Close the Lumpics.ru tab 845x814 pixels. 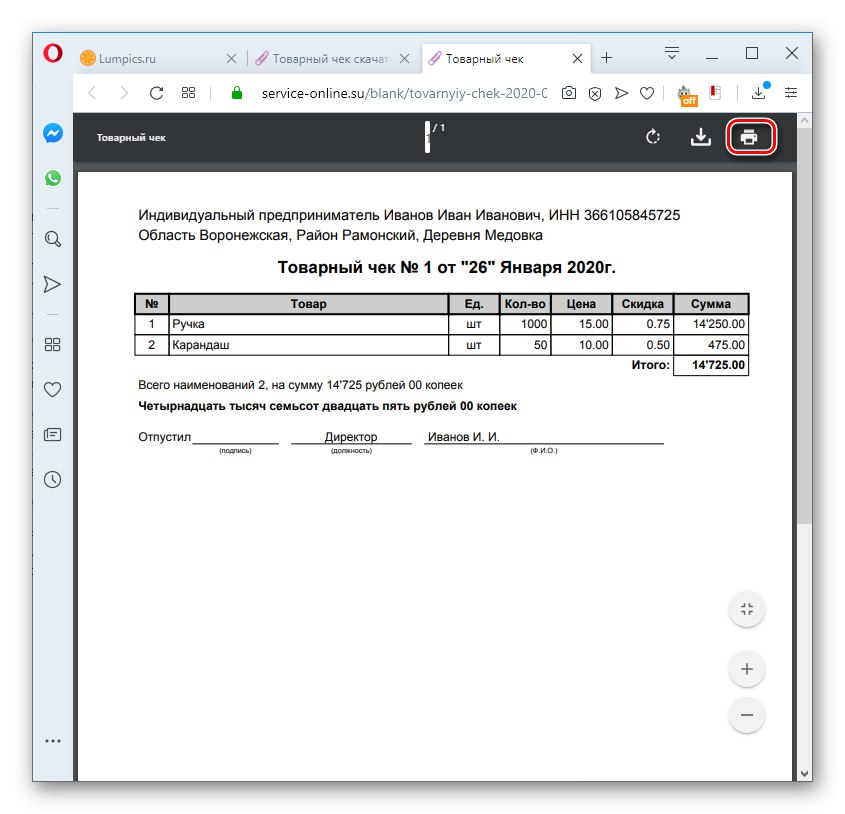point(231,59)
